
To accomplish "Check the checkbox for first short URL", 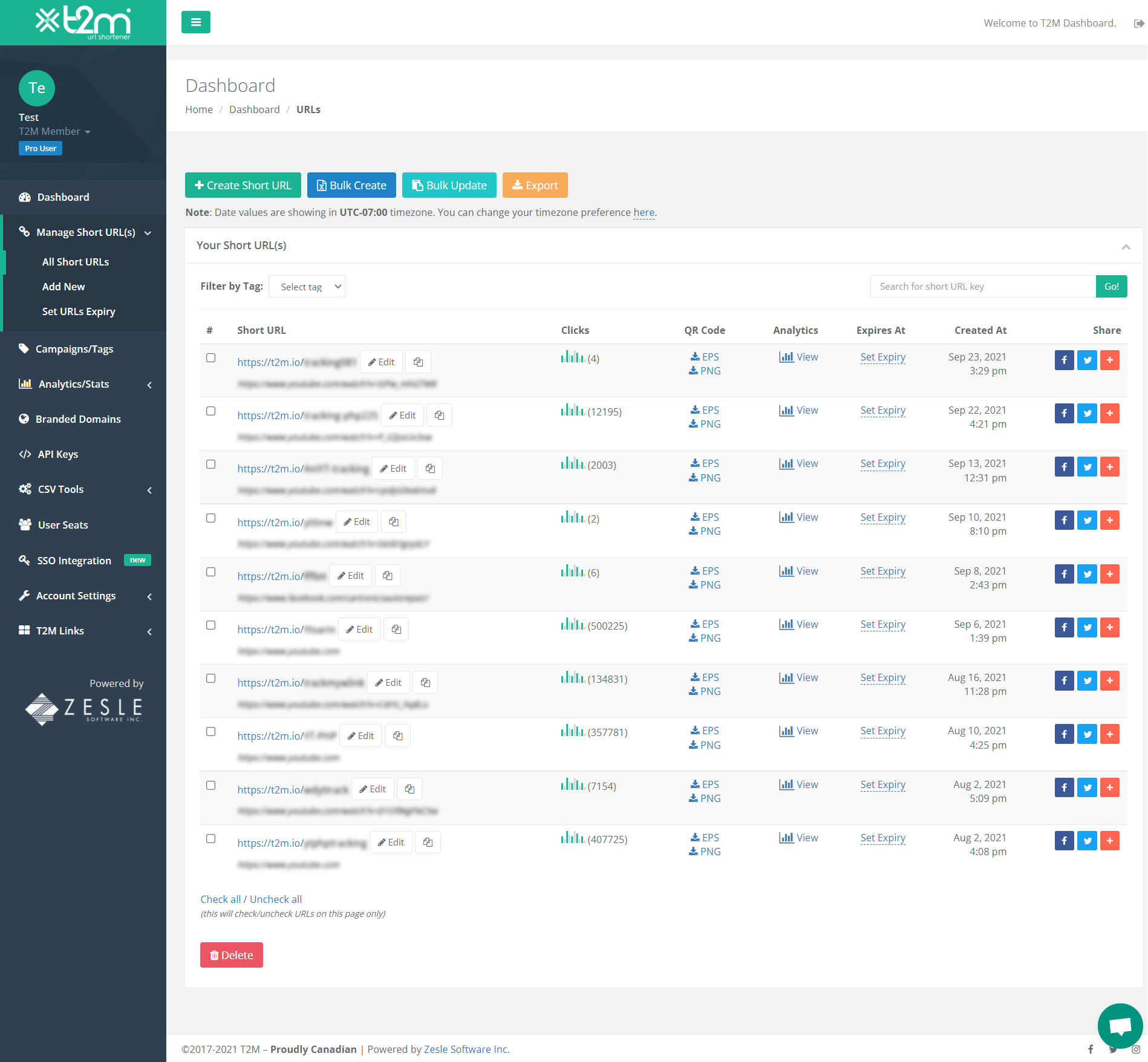I will 210,357.
